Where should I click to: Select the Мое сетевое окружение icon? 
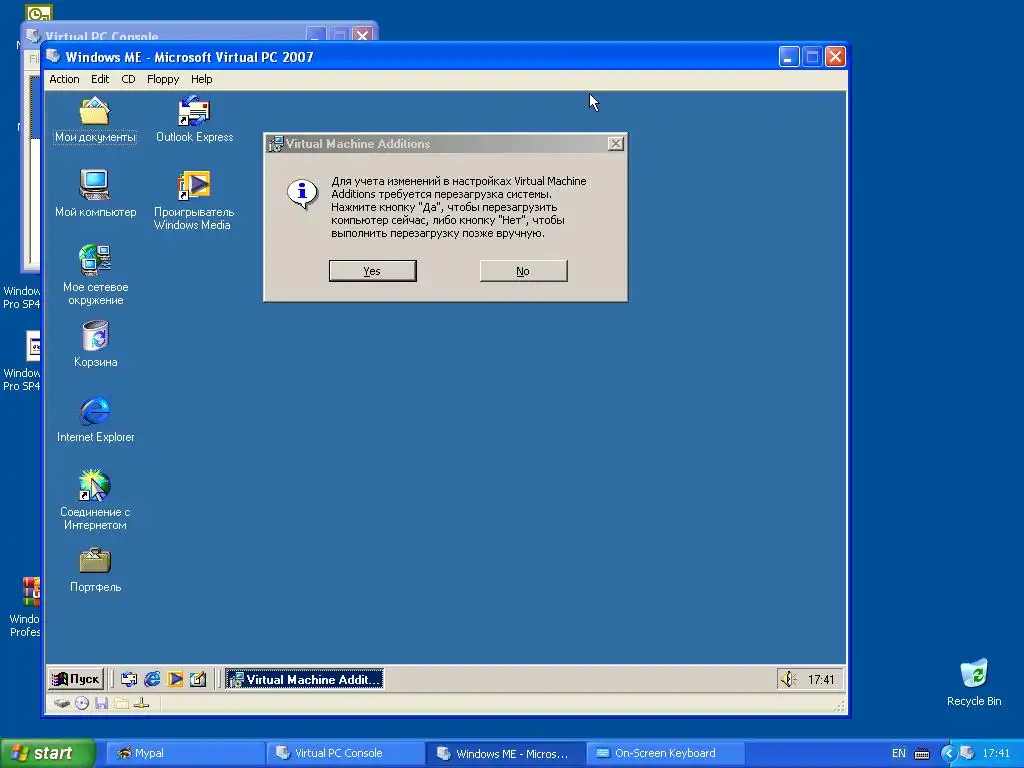tap(95, 274)
